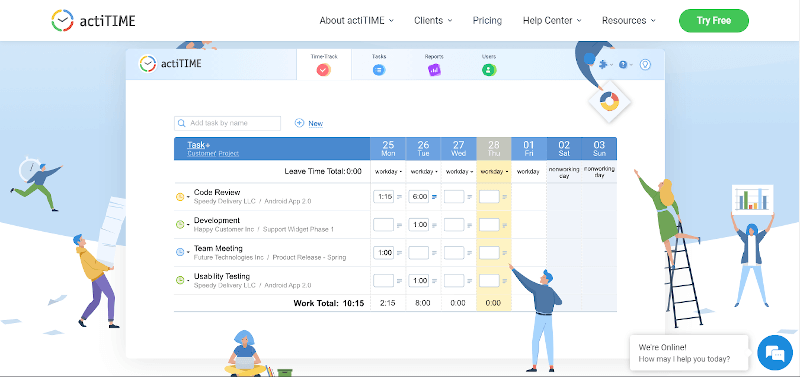800x377 pixels.
Task: Open Monday workday type dropdown
Action: (388, 172)
